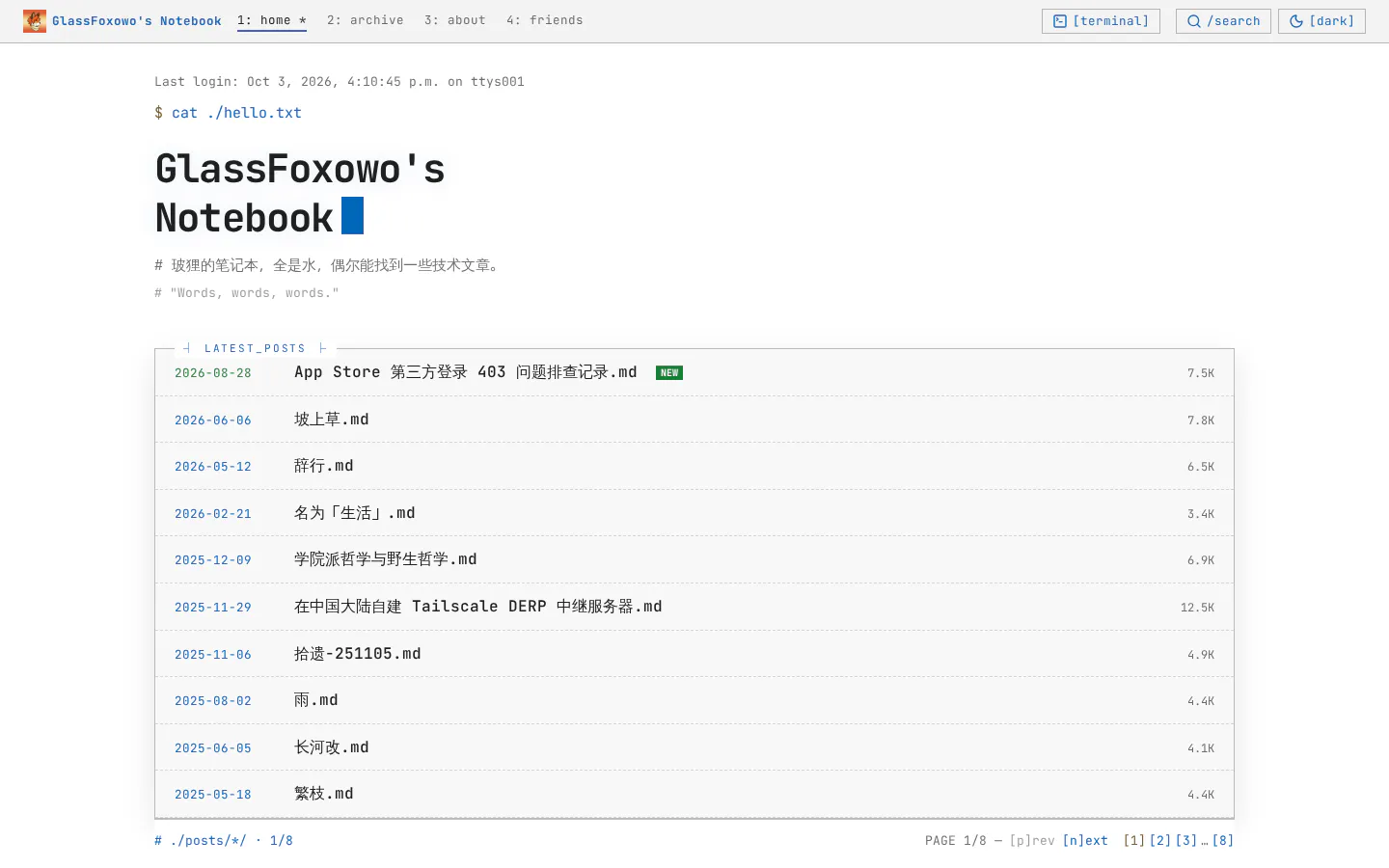This screenshot has width=1389, height=868.
Task: Open the /search button label
Action: pos(1234,21)
